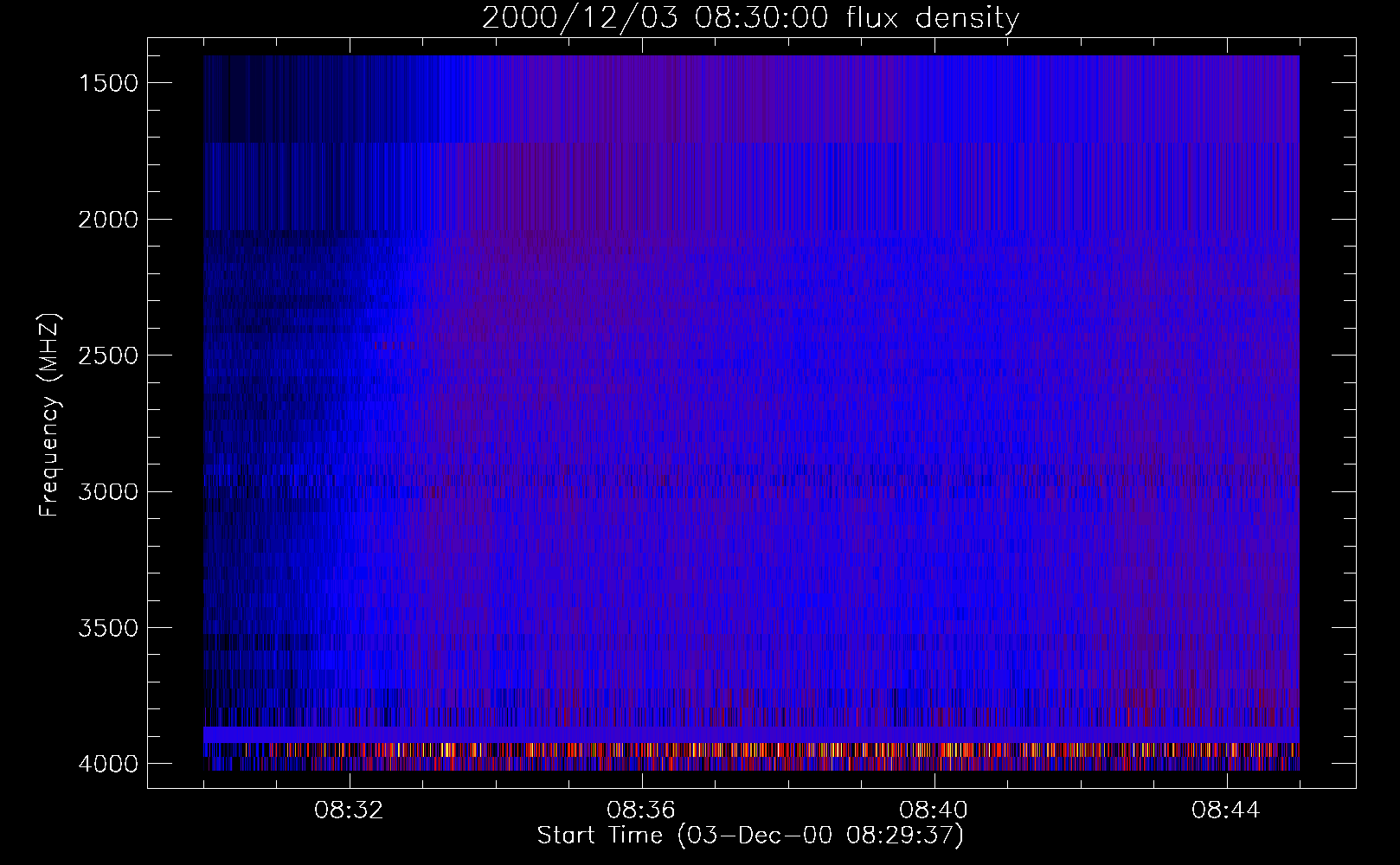Select the 2500 frequency tick label
1400x865 pixels.
pyautogui.click(x=108, y=356)
